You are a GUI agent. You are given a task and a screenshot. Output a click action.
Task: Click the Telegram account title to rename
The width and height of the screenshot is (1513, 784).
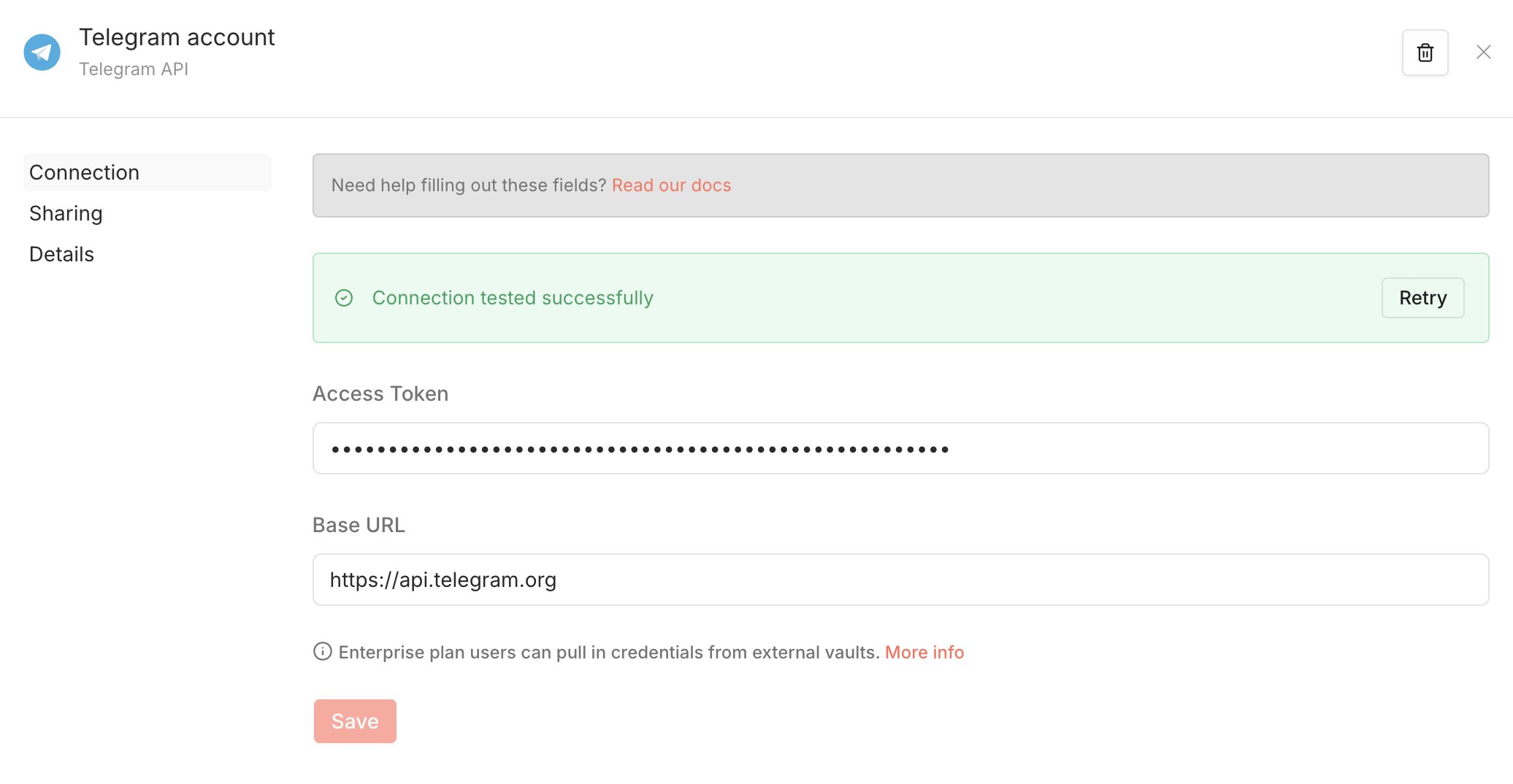click(177, 37)
